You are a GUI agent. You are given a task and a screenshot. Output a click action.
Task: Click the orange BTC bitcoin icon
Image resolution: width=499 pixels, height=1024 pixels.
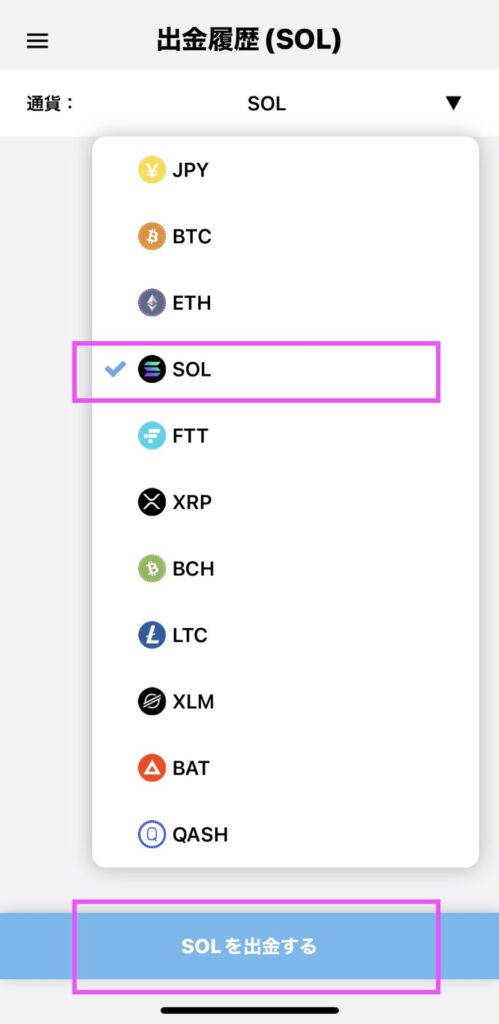[x=152, y=236]
